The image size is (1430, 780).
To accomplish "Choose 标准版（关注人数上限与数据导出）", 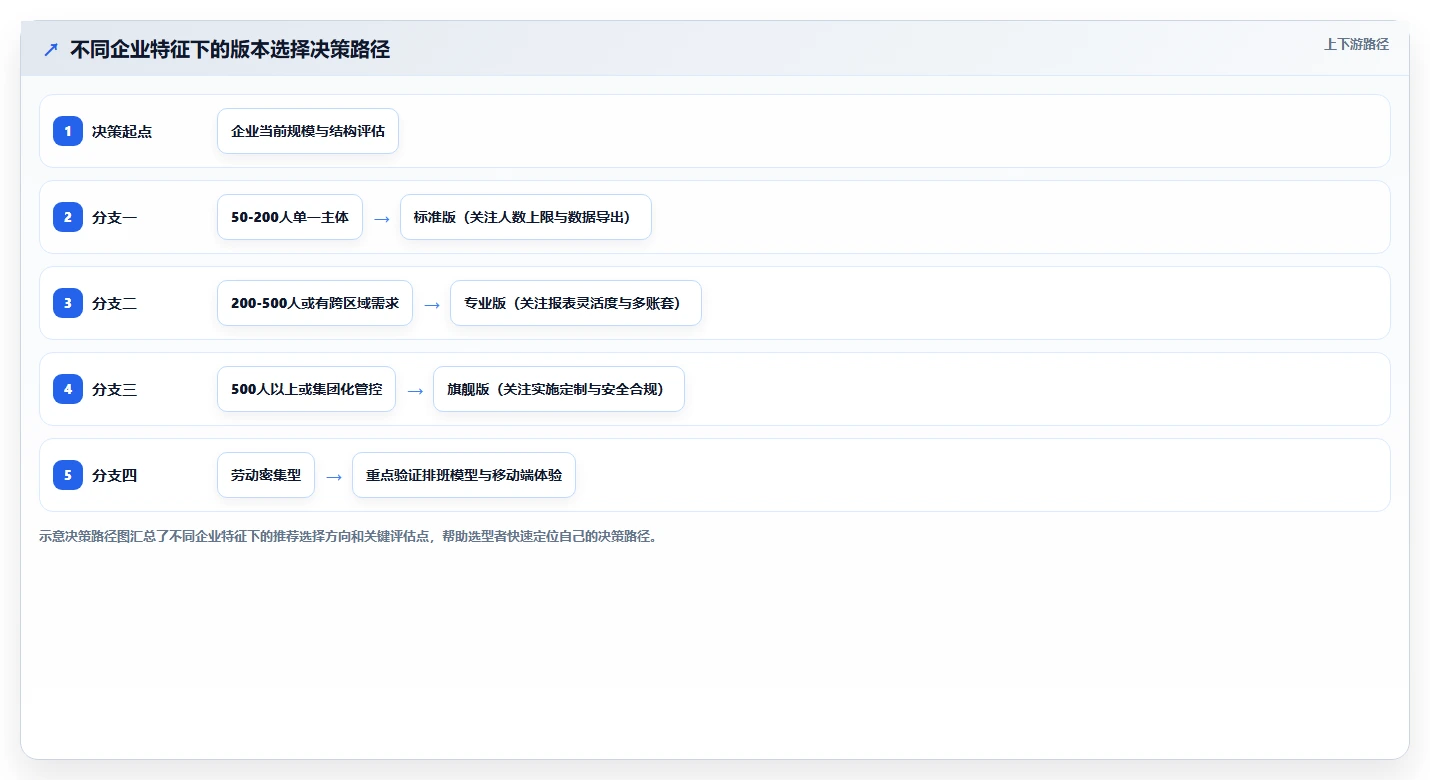I will pos(526,217).
